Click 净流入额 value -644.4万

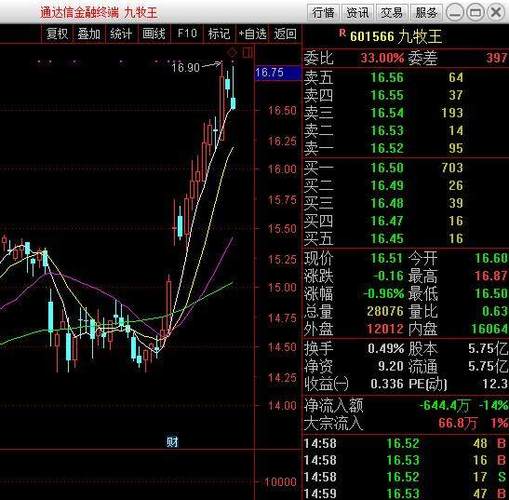click(x=444, y=406)
